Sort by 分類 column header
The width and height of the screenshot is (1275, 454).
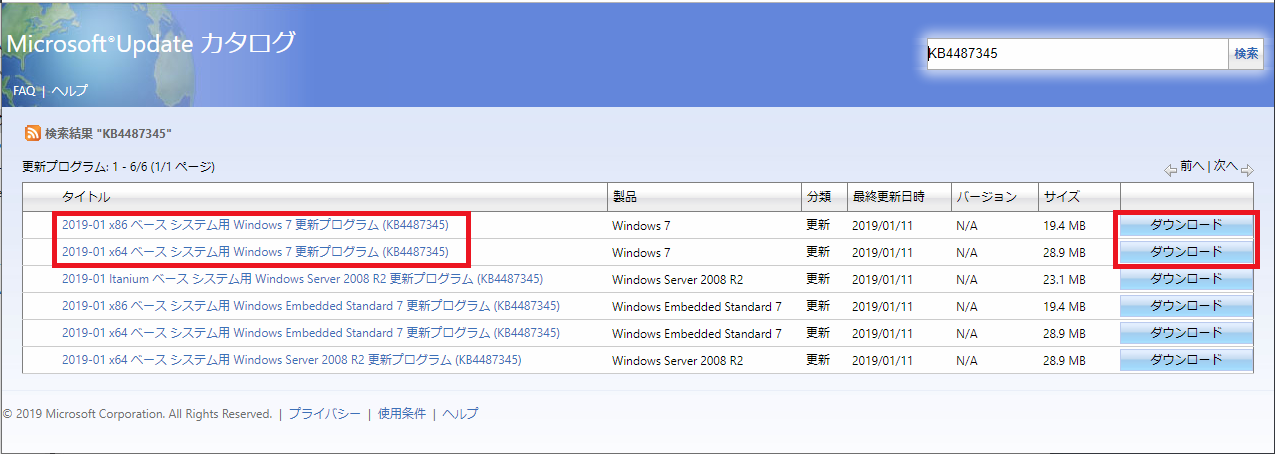[818, 197]
